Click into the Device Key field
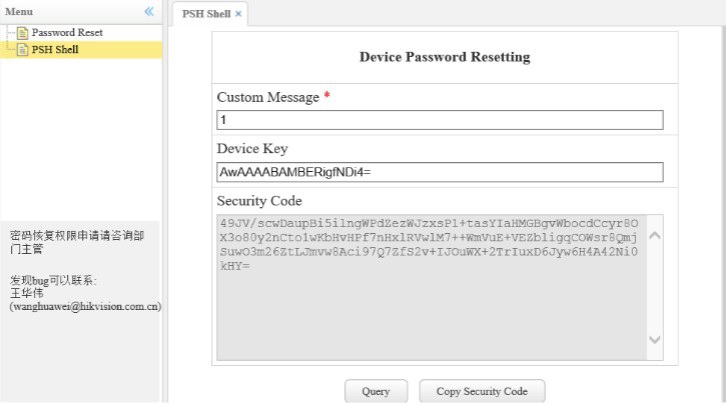Screen dimensions: 726x405 click(440, 172)
